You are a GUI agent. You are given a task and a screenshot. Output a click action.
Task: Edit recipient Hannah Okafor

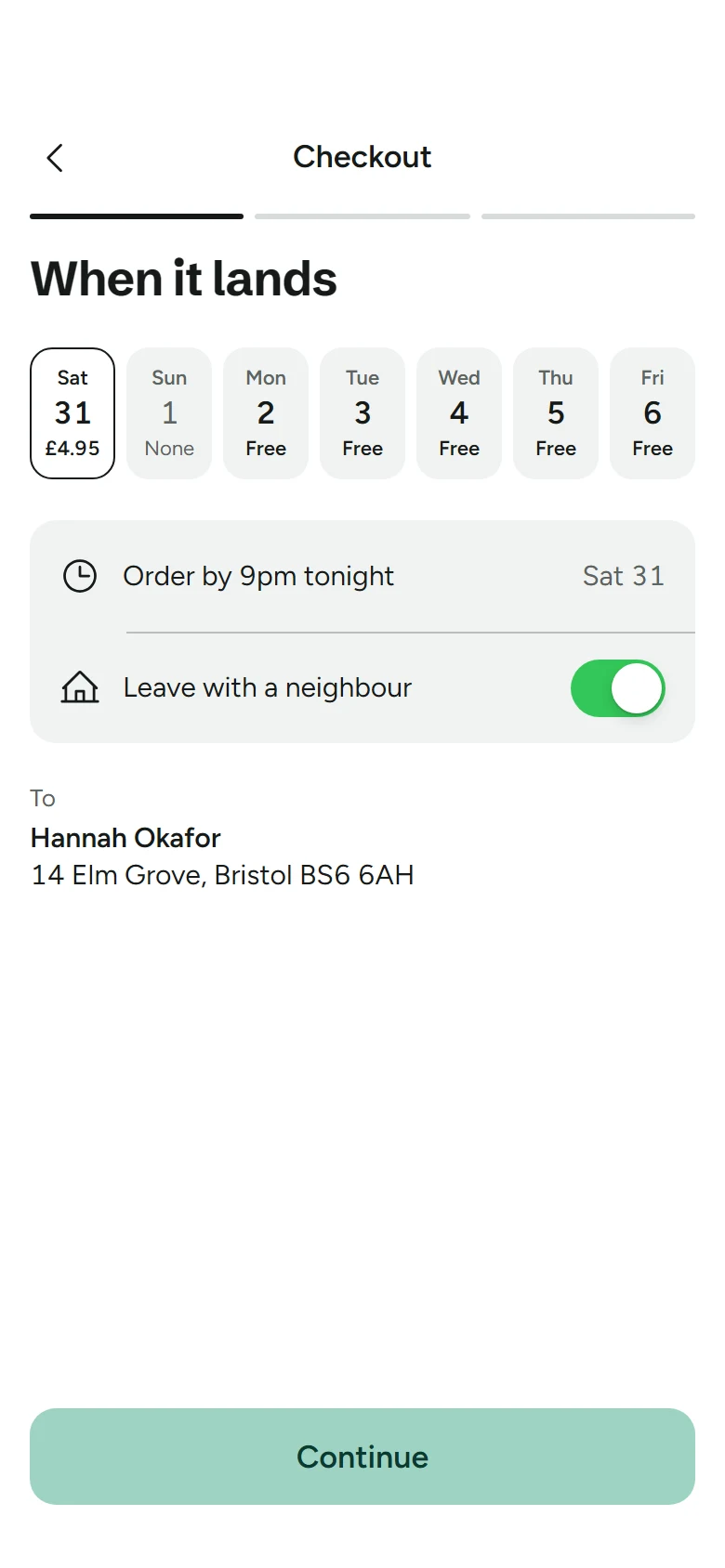click(x=125, y=838)
